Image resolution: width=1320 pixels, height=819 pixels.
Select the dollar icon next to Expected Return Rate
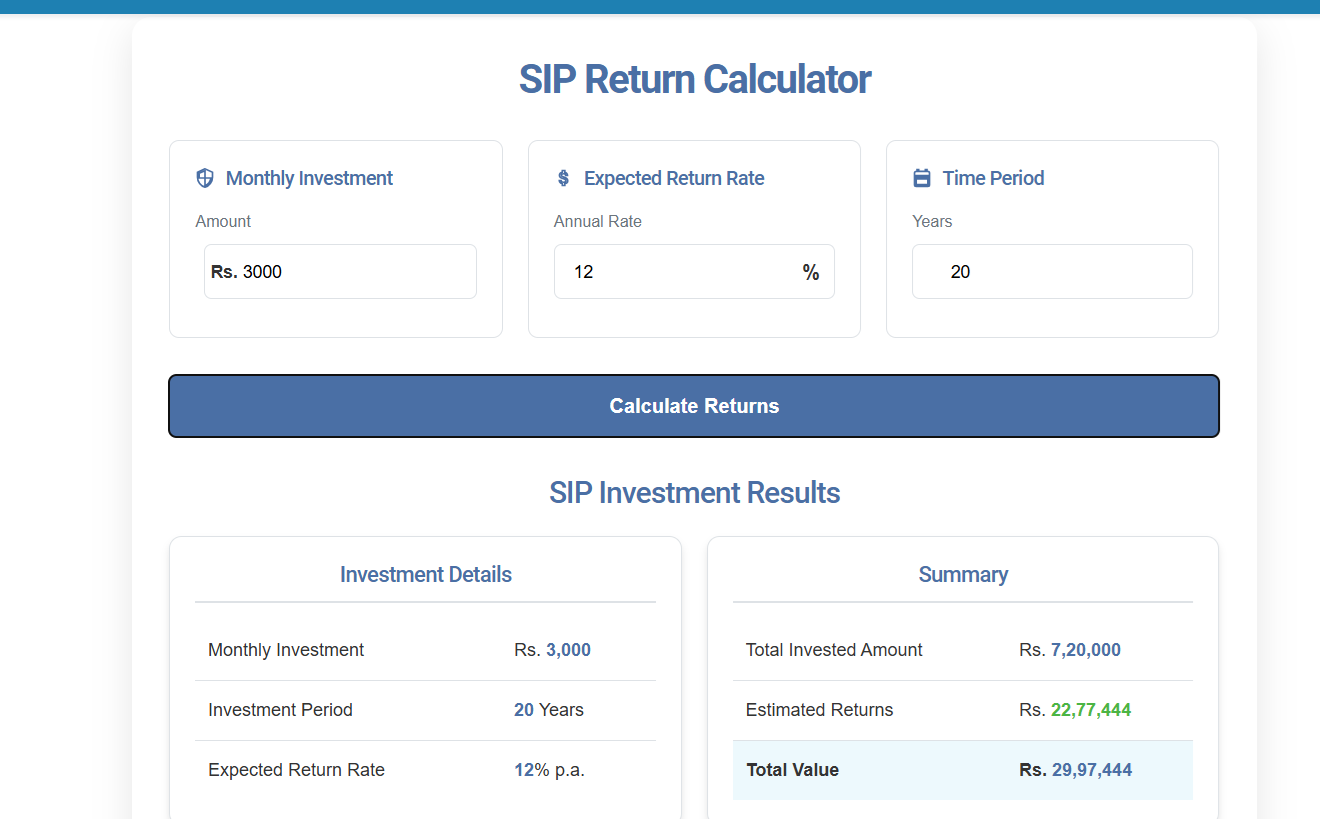(x=562, y=177)
